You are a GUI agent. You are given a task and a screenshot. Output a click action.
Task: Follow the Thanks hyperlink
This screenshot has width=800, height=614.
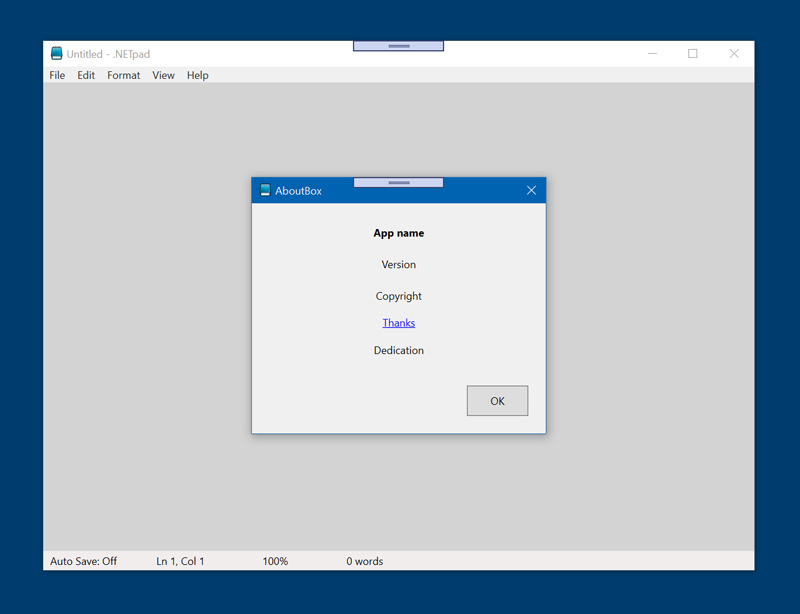(x=398, y=323)
